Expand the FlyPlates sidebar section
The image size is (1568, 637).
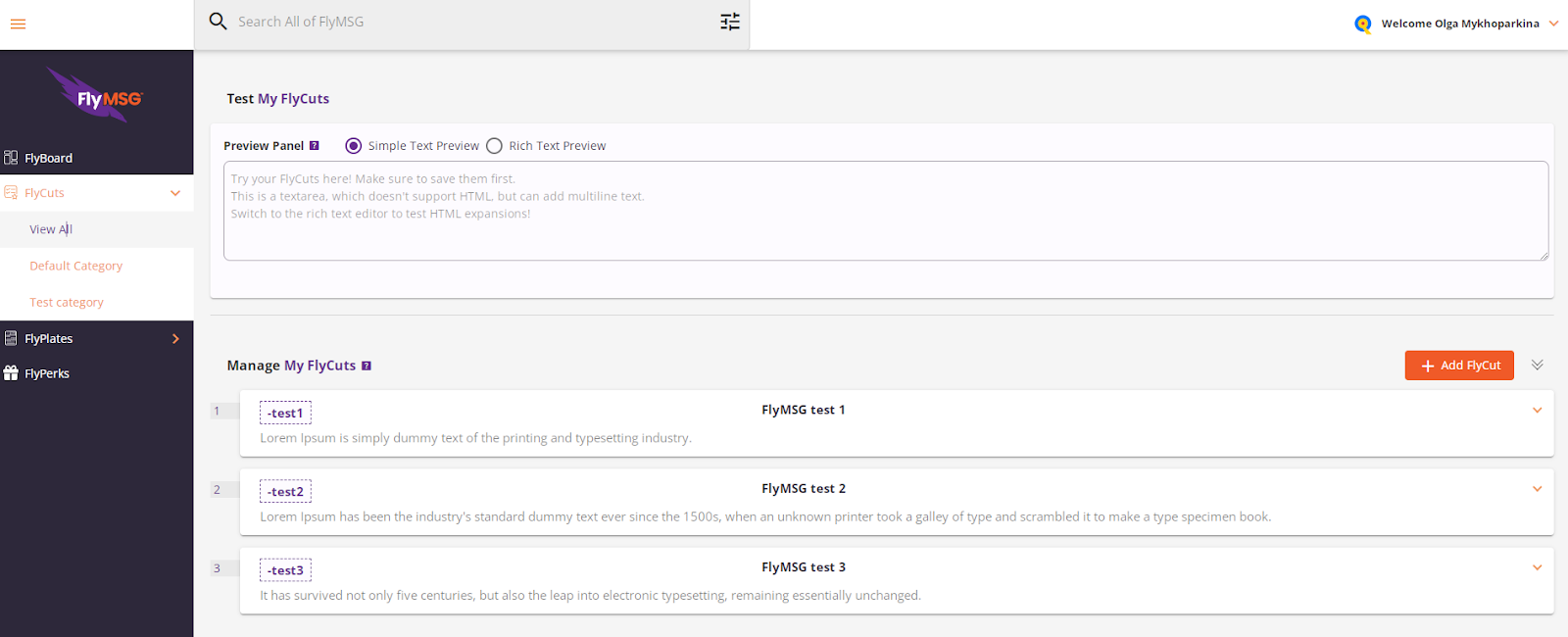click(x=176, y=338)
